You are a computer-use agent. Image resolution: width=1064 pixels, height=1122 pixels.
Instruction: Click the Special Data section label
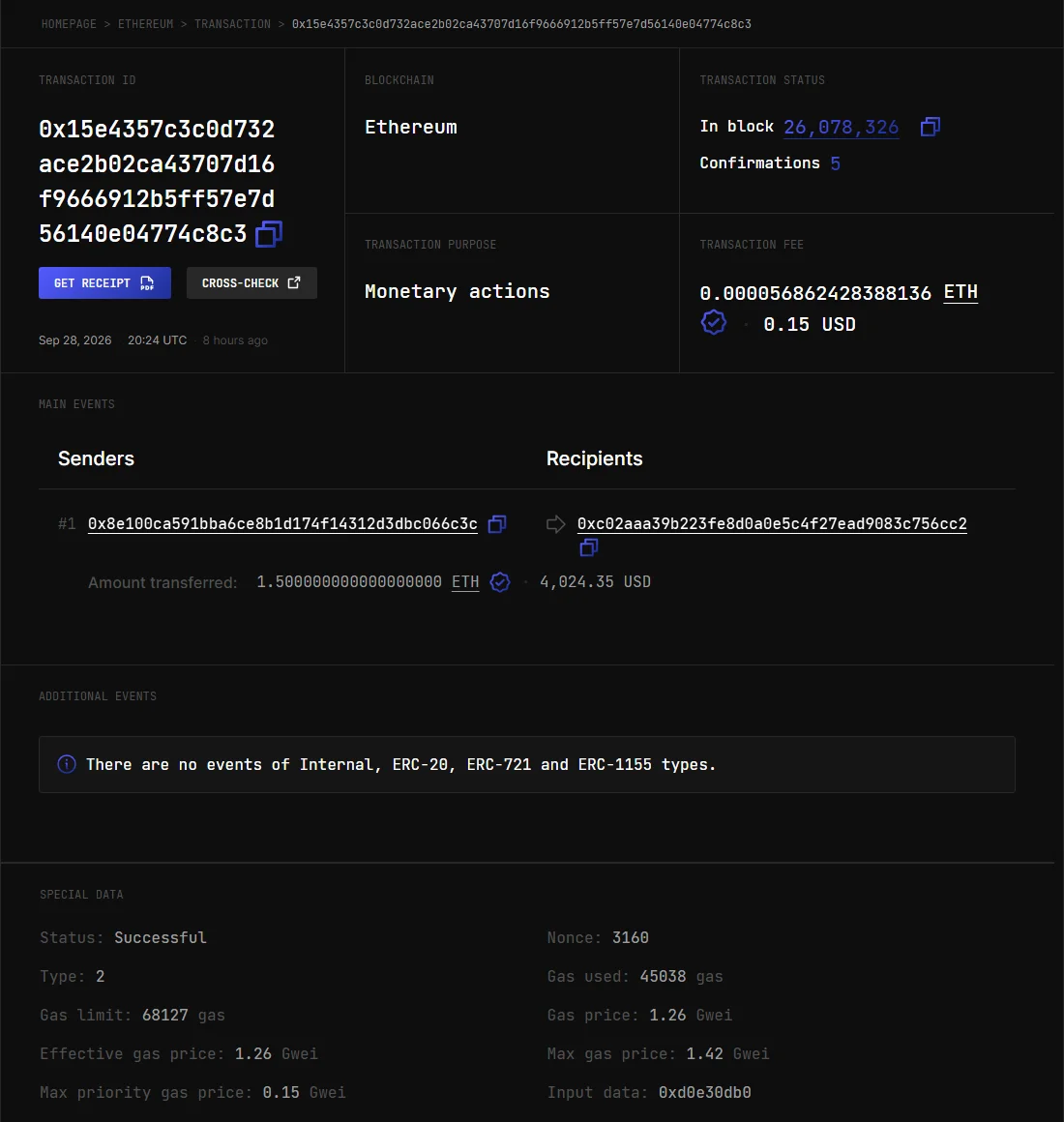(x=81, y=895)
